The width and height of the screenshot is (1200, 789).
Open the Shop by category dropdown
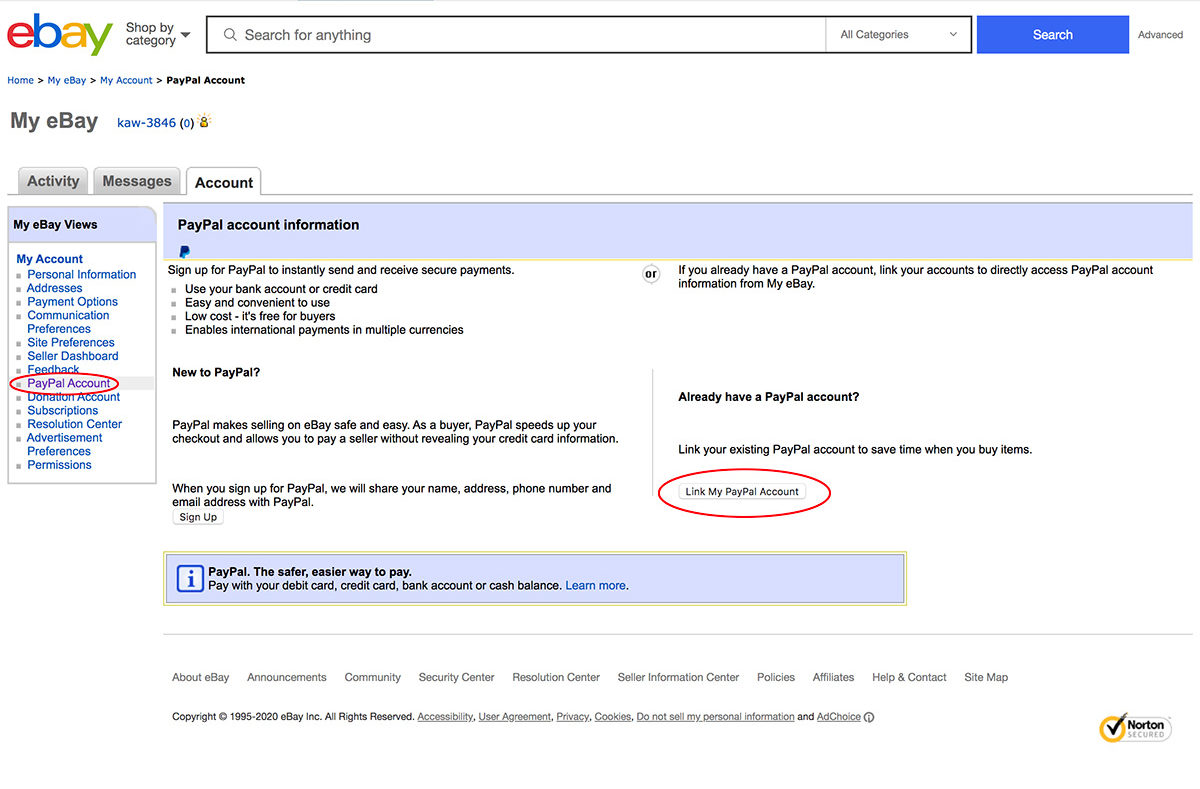(157, 35)
